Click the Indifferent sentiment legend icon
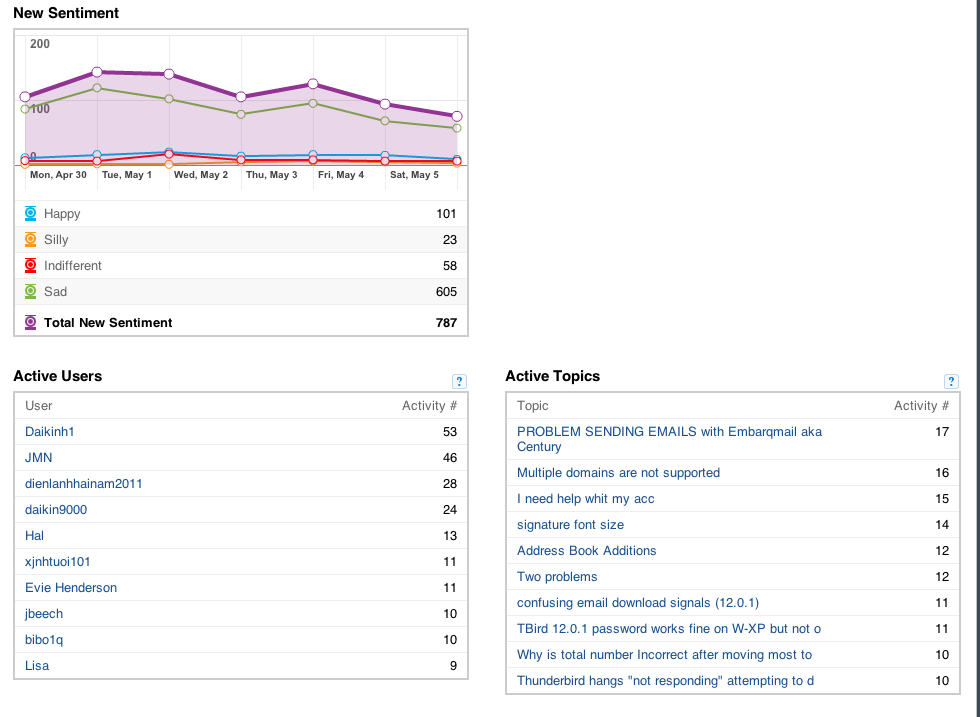The width and height of the screenshot is (980, 717). [30, 266]
